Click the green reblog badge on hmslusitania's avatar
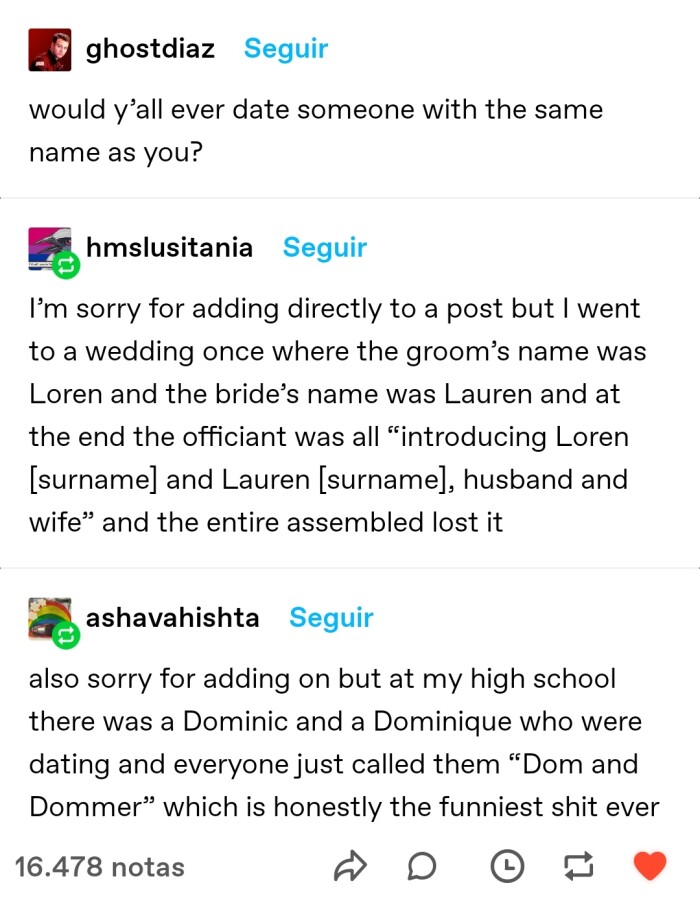The height and width of the screenshot is (905, 700). click(x=66, y=265)
